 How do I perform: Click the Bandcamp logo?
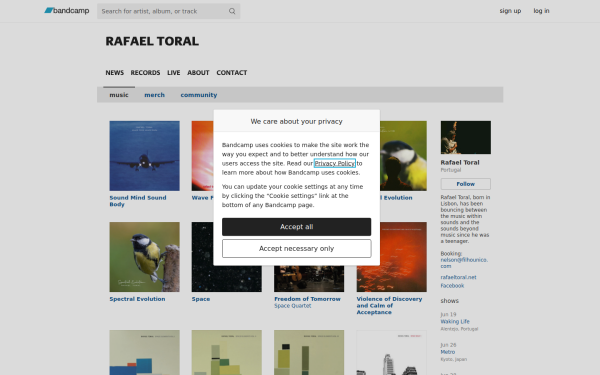point(67,11)
